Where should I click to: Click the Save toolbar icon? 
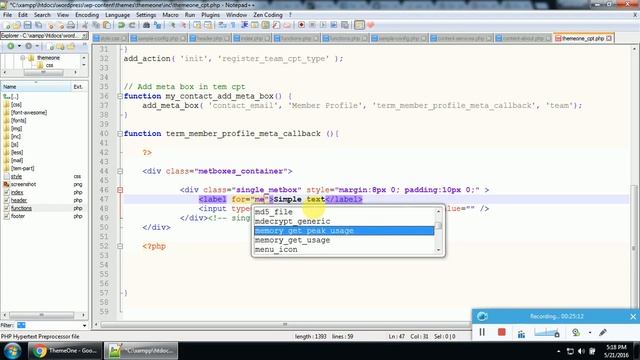coord(27,25)
